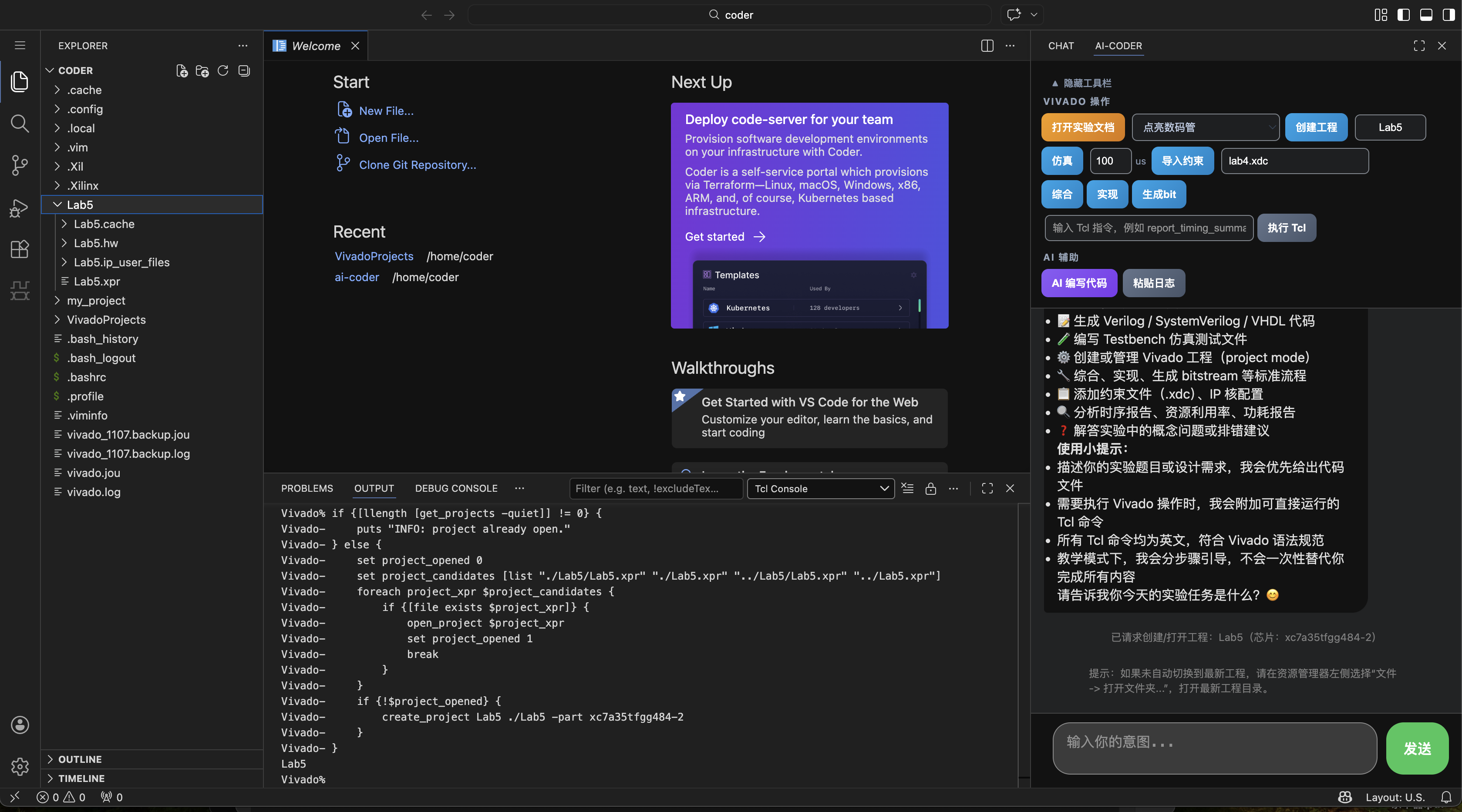1462x812 pixels.
Task: Maximize the Output panel size
Action: 987,488
